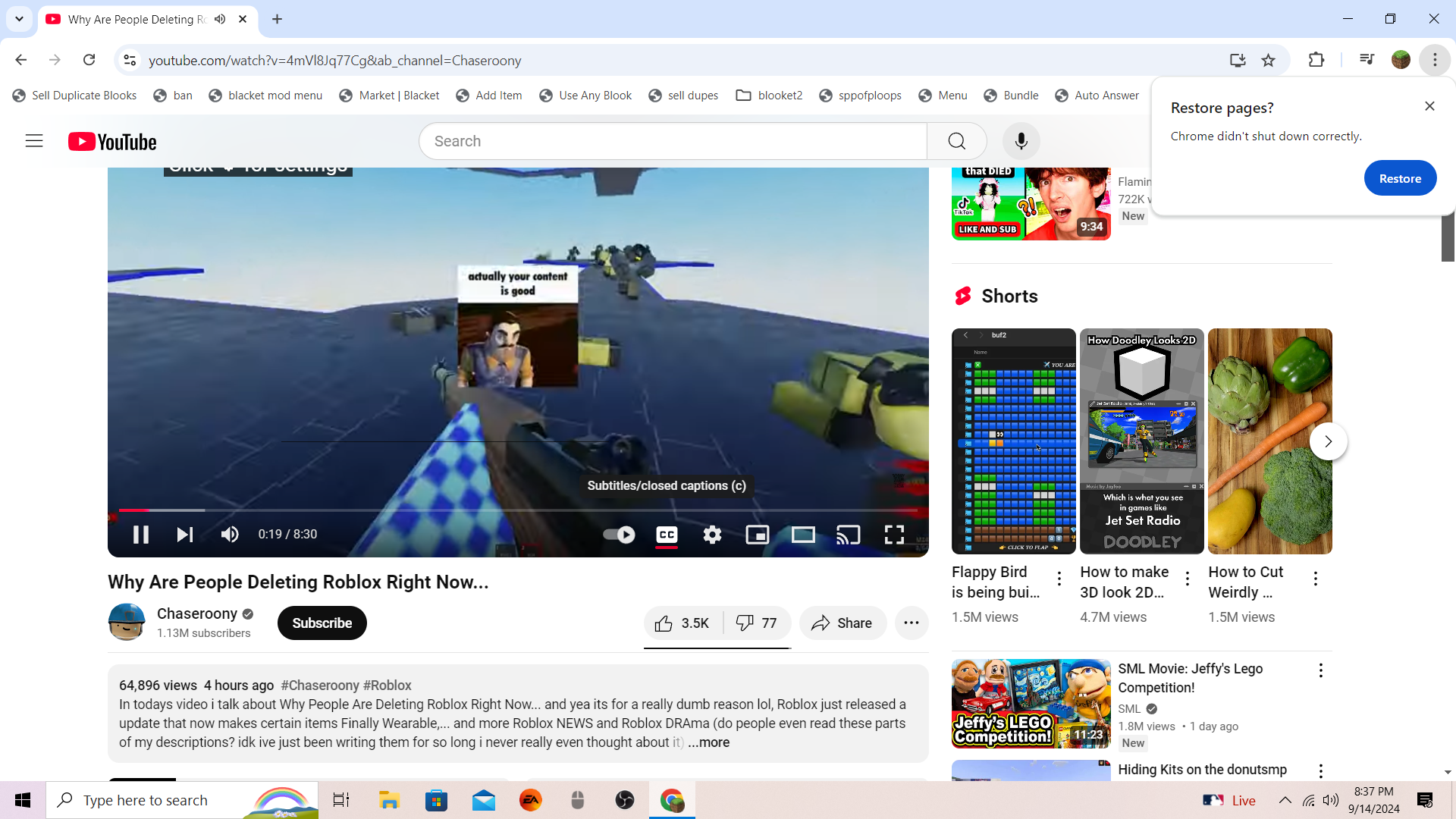The width and height of the screenshot is (1456, 819).
Task: Switch to theater mode
Action: click(x=802, y=535)
